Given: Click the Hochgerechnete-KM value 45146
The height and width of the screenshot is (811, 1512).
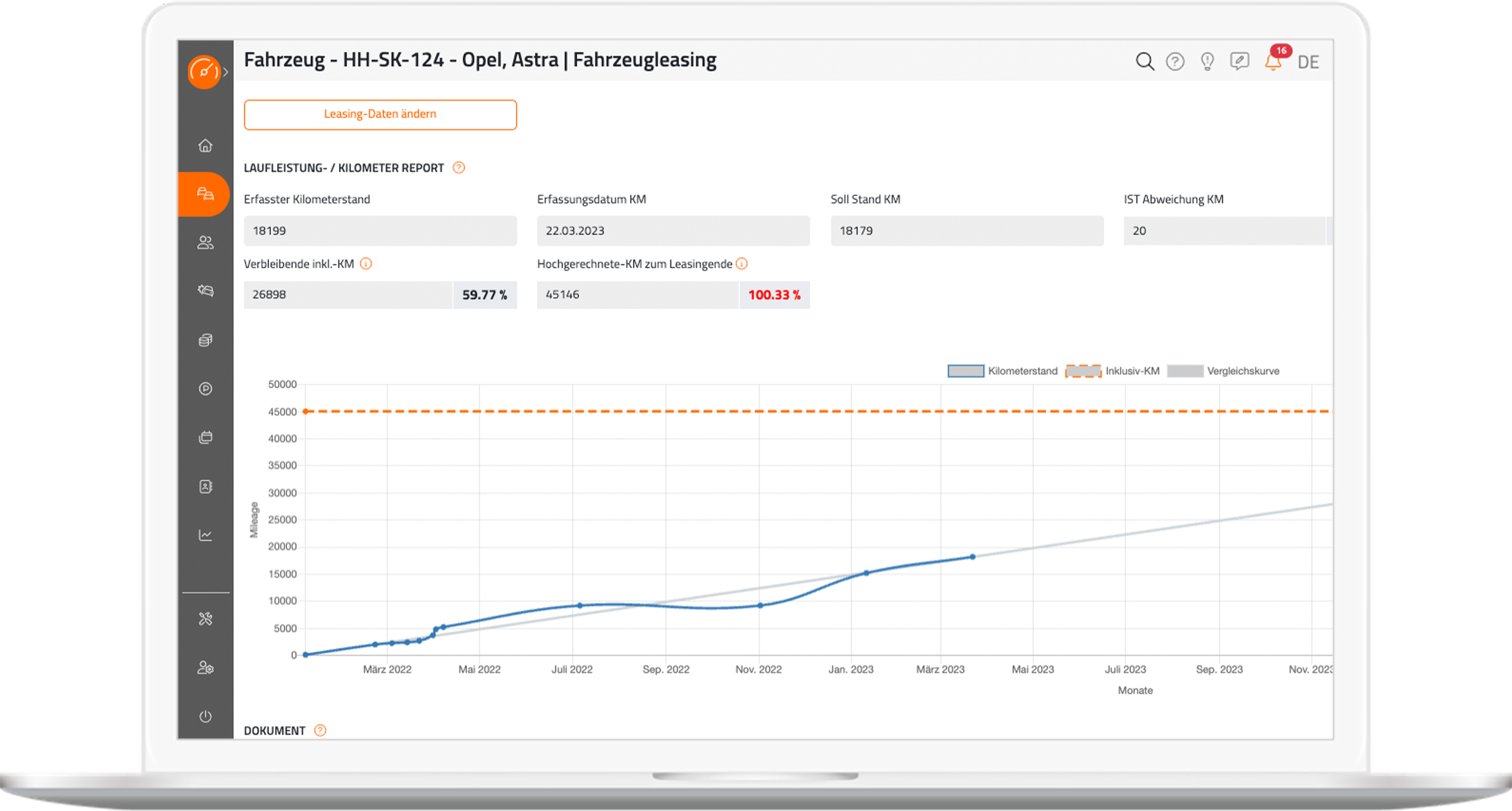Looking at the screenshot, I should coord(637,295).
